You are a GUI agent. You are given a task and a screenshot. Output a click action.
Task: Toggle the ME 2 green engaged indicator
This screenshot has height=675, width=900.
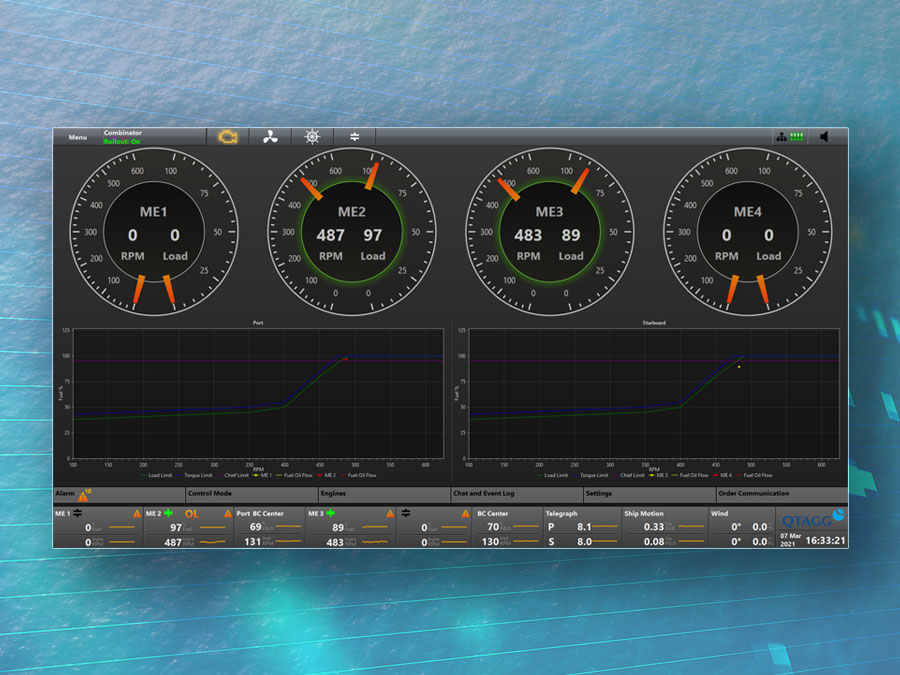(169, 513)
